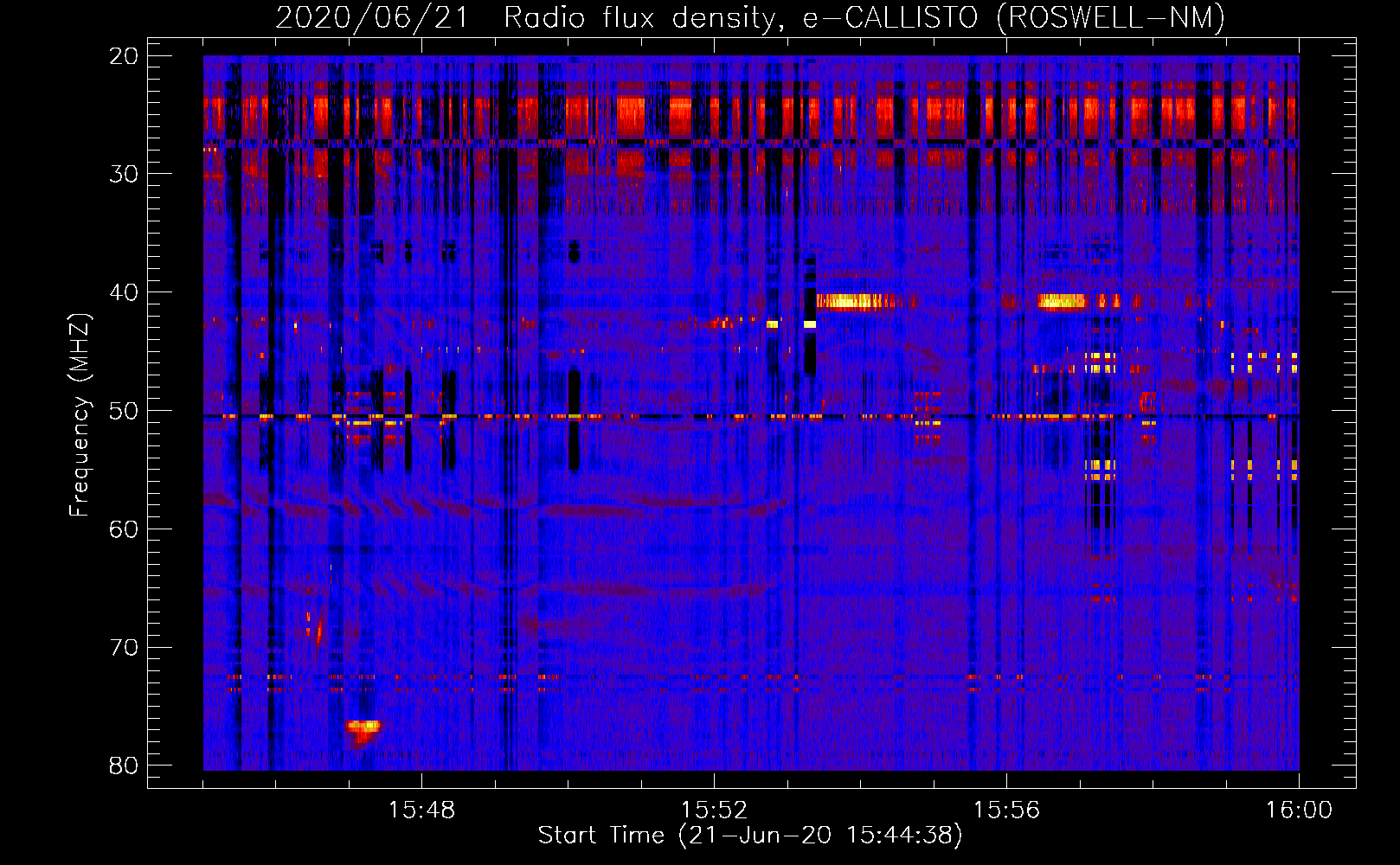Click the 15:48 time tick label
This screenshot has width=1400, height=865.
pyautogui.click(x=421, y=811)
